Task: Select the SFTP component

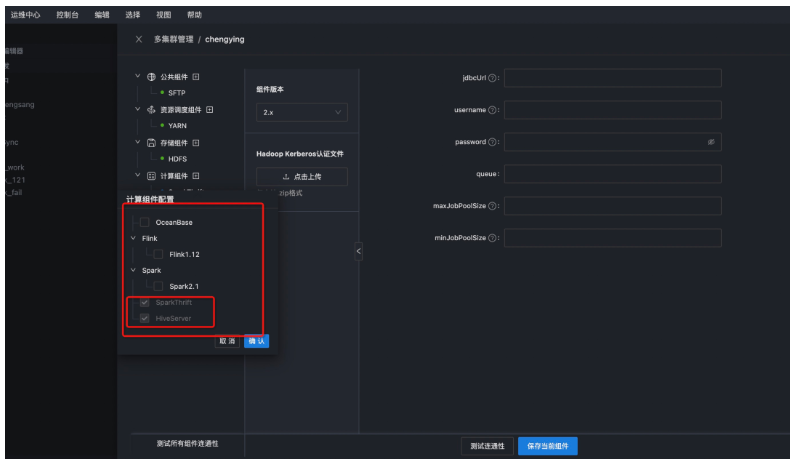Action: pos(176,93)
